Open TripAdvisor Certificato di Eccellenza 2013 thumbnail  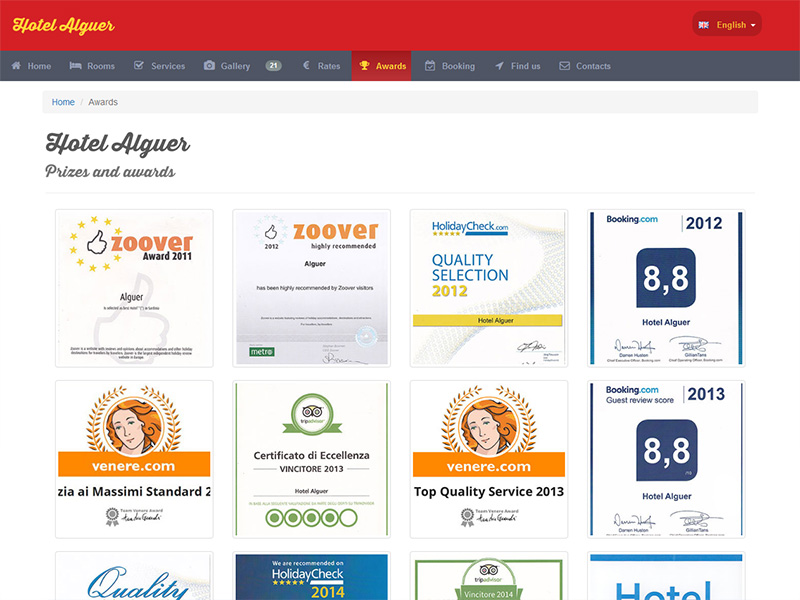click(x=312, y=459)
